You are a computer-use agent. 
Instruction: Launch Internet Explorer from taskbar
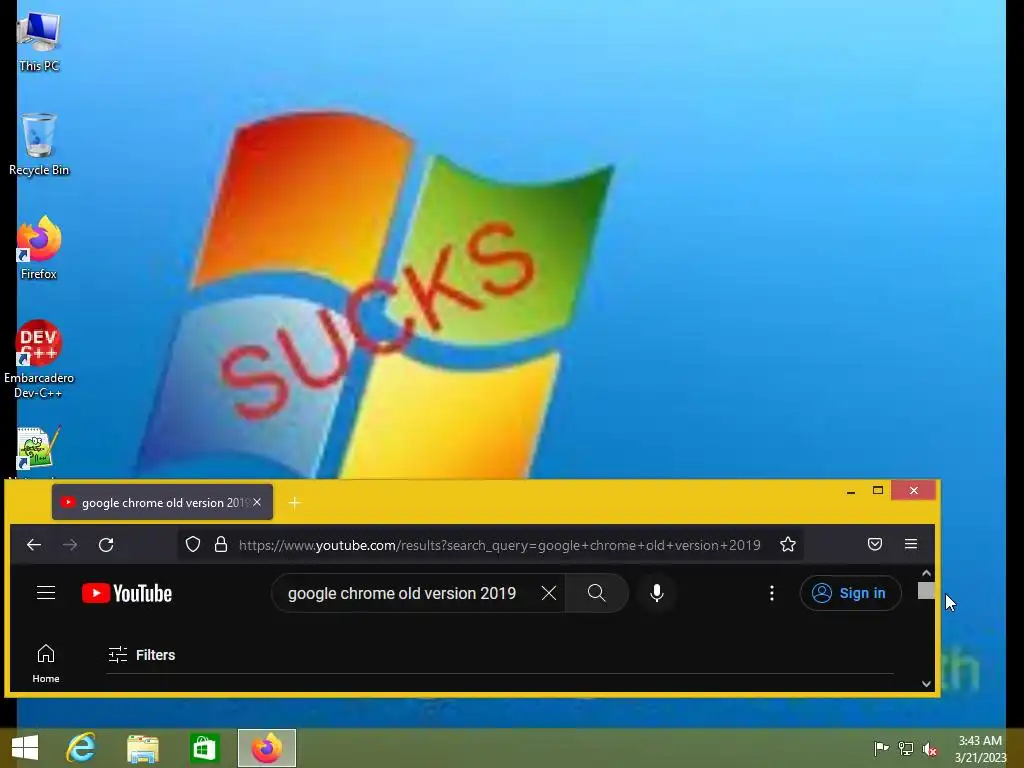(81, 748)
